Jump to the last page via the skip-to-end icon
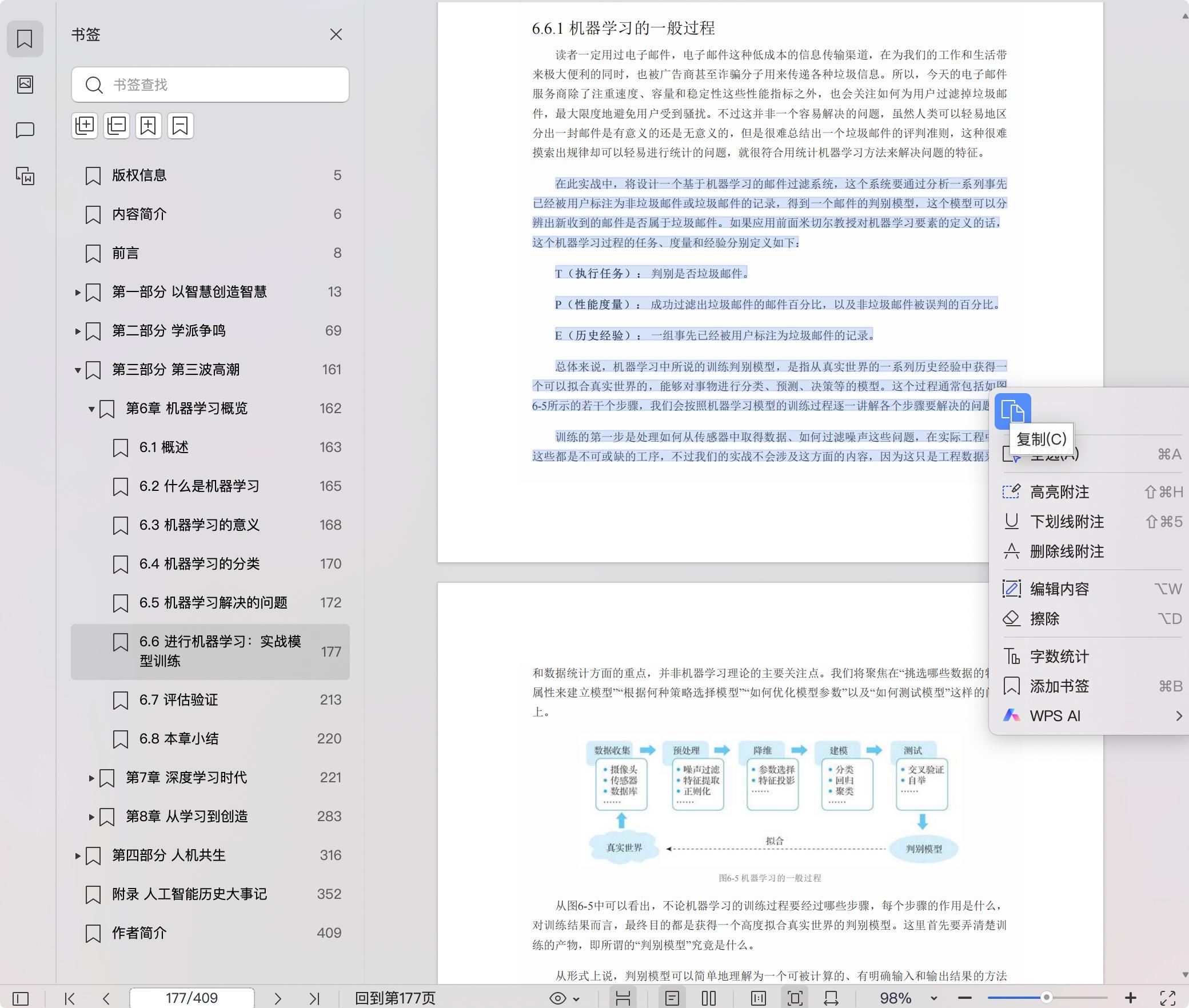Viewport: 1189px width, 1008px height. (x=314, y=998)
